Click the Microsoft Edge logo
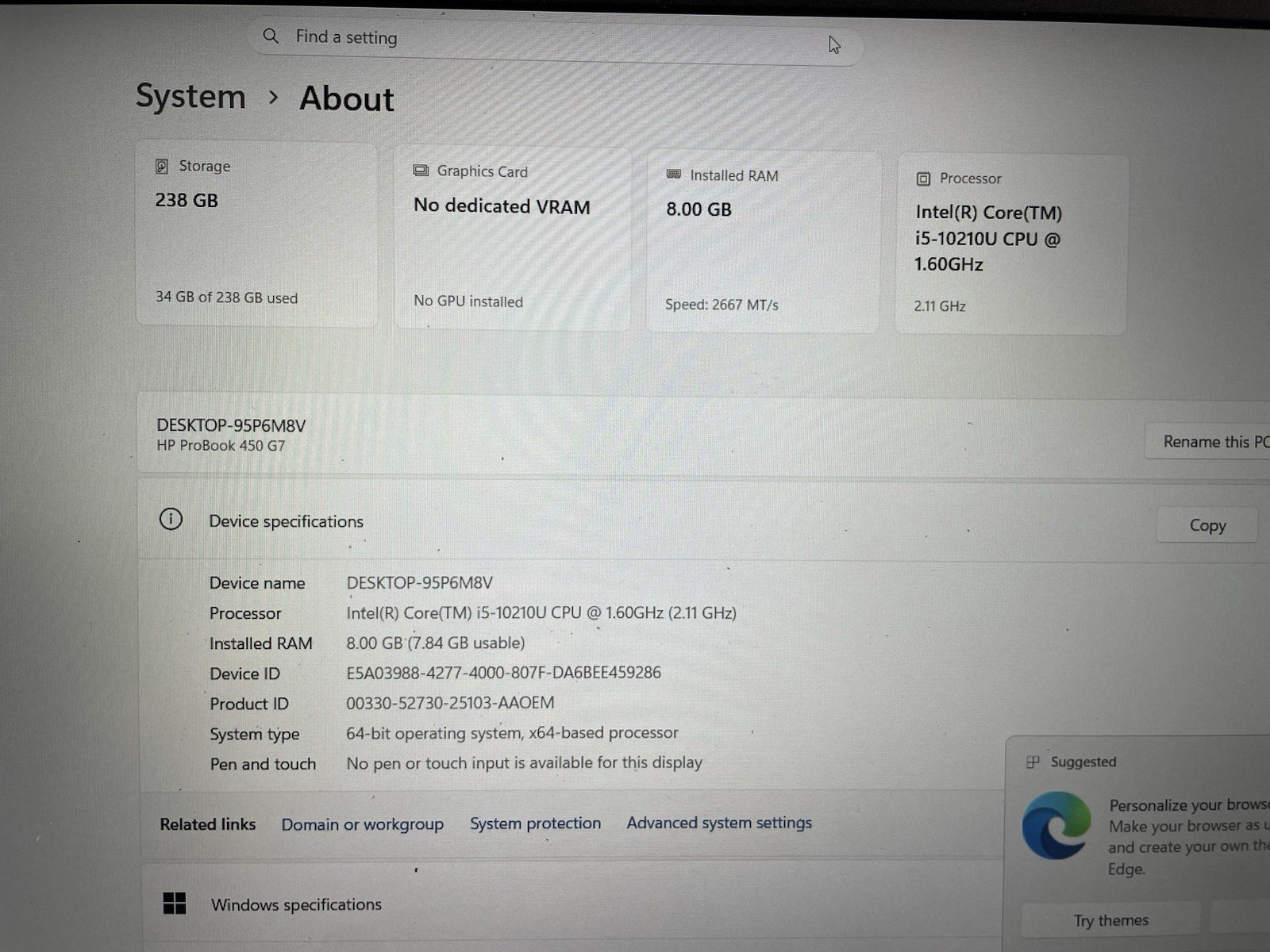Screen dimensions: 1270x952 (x=1056, y=825)
